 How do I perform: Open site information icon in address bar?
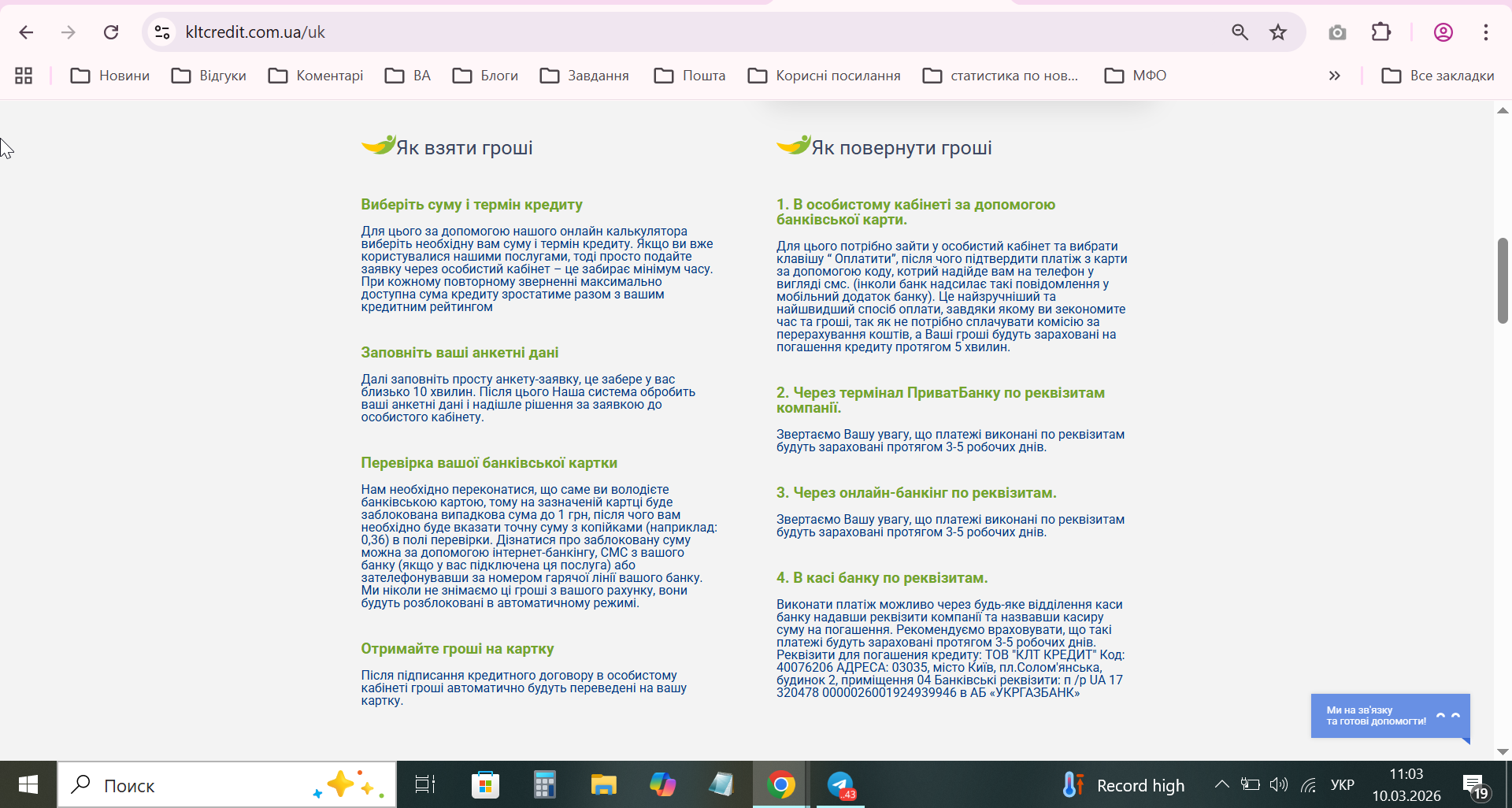[162, 32]
